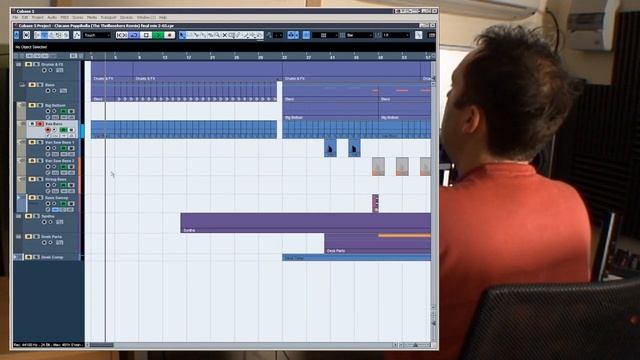
Task: Open the 1/4 quantize value dropdown
Action: [396, 35]
